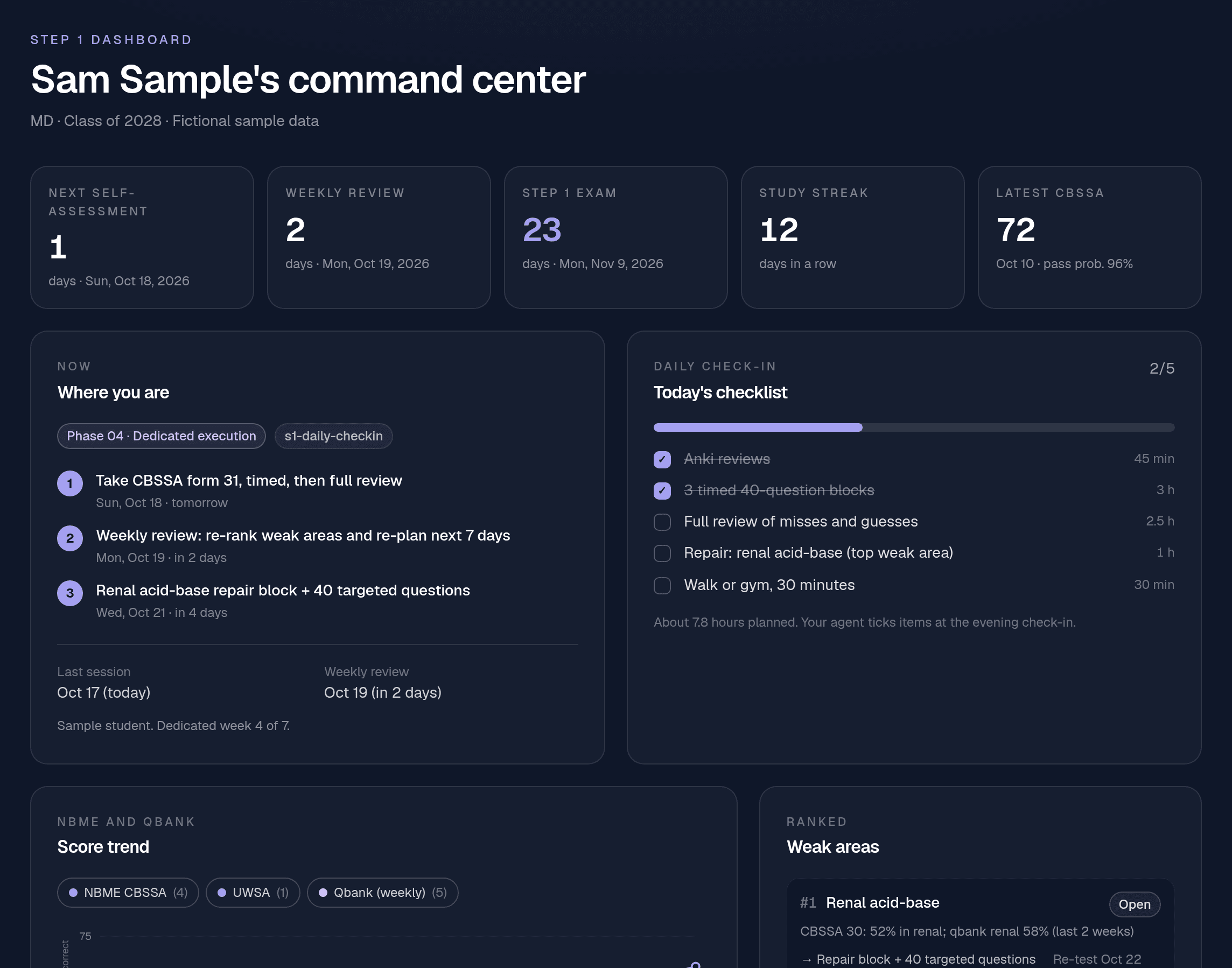Image resolution: width=1232 pixels, height=968 pixels.
Task: Click the checklist progress bar
Action: pyautogui.click(x=914, y=427)
